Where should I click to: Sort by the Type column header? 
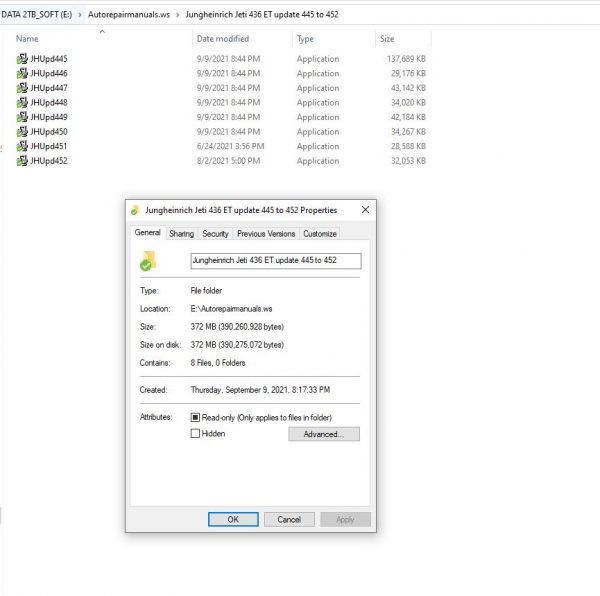(305, 39)
